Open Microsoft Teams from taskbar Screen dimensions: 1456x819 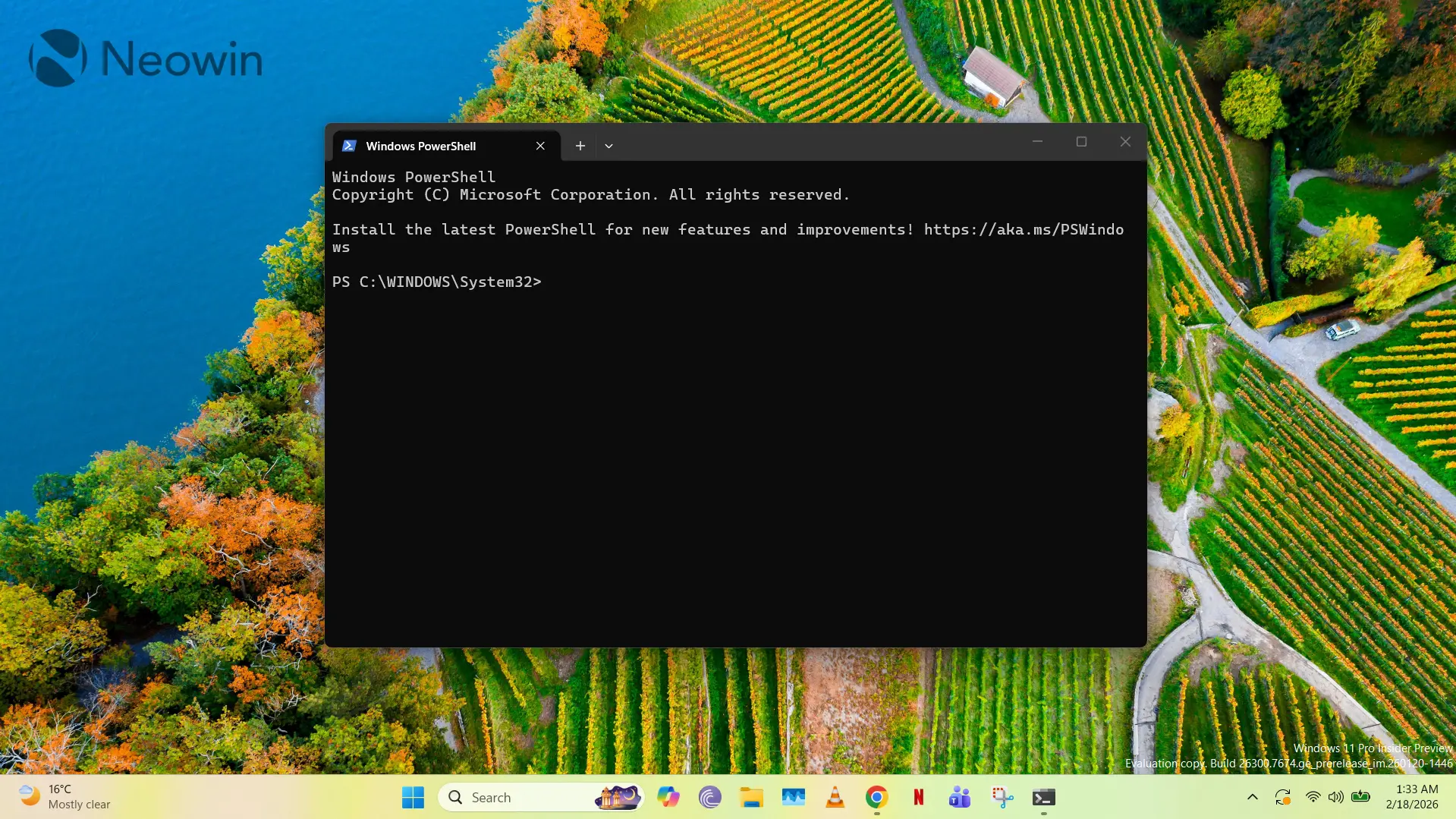(x=960, y=797)
